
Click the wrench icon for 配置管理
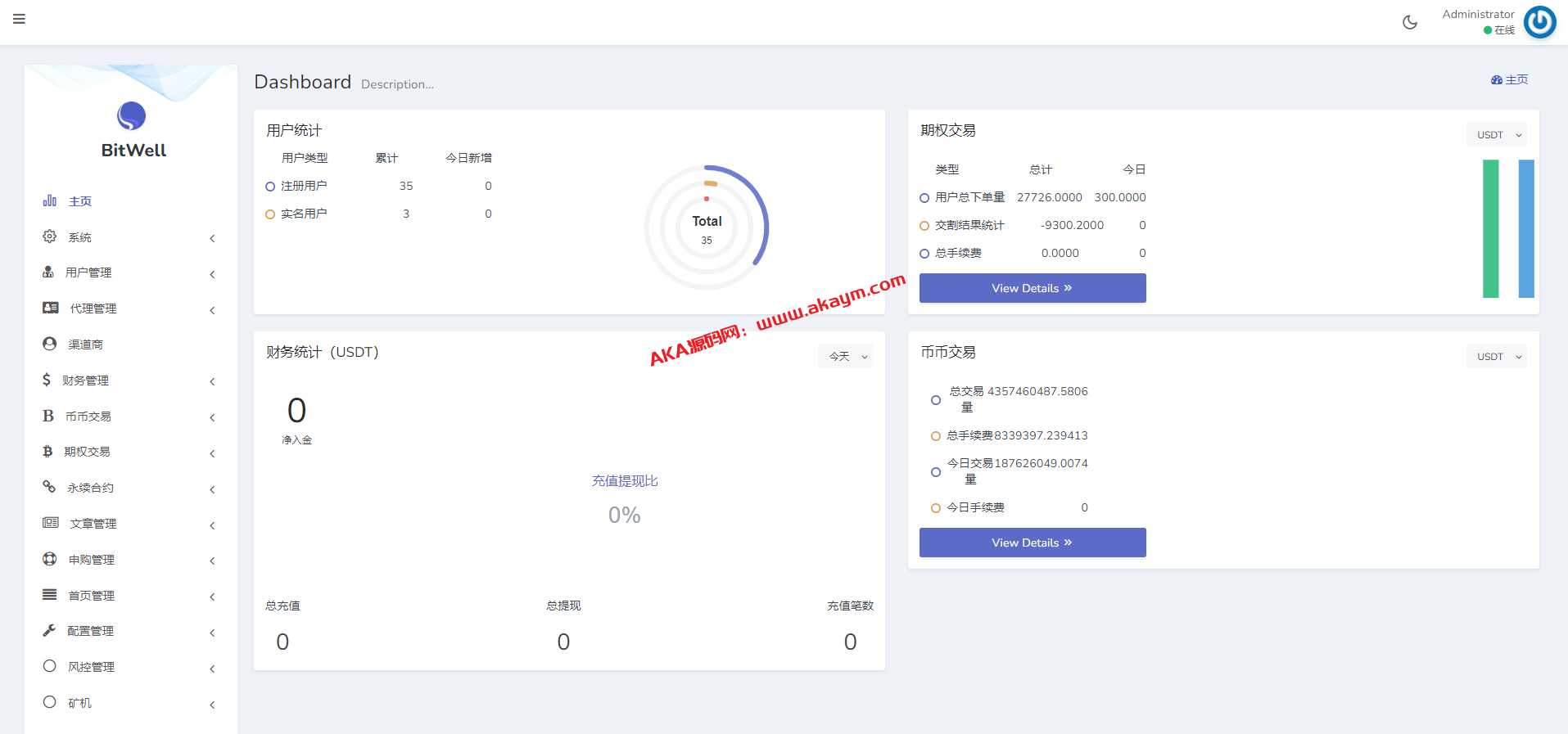[x=49, y=631]
